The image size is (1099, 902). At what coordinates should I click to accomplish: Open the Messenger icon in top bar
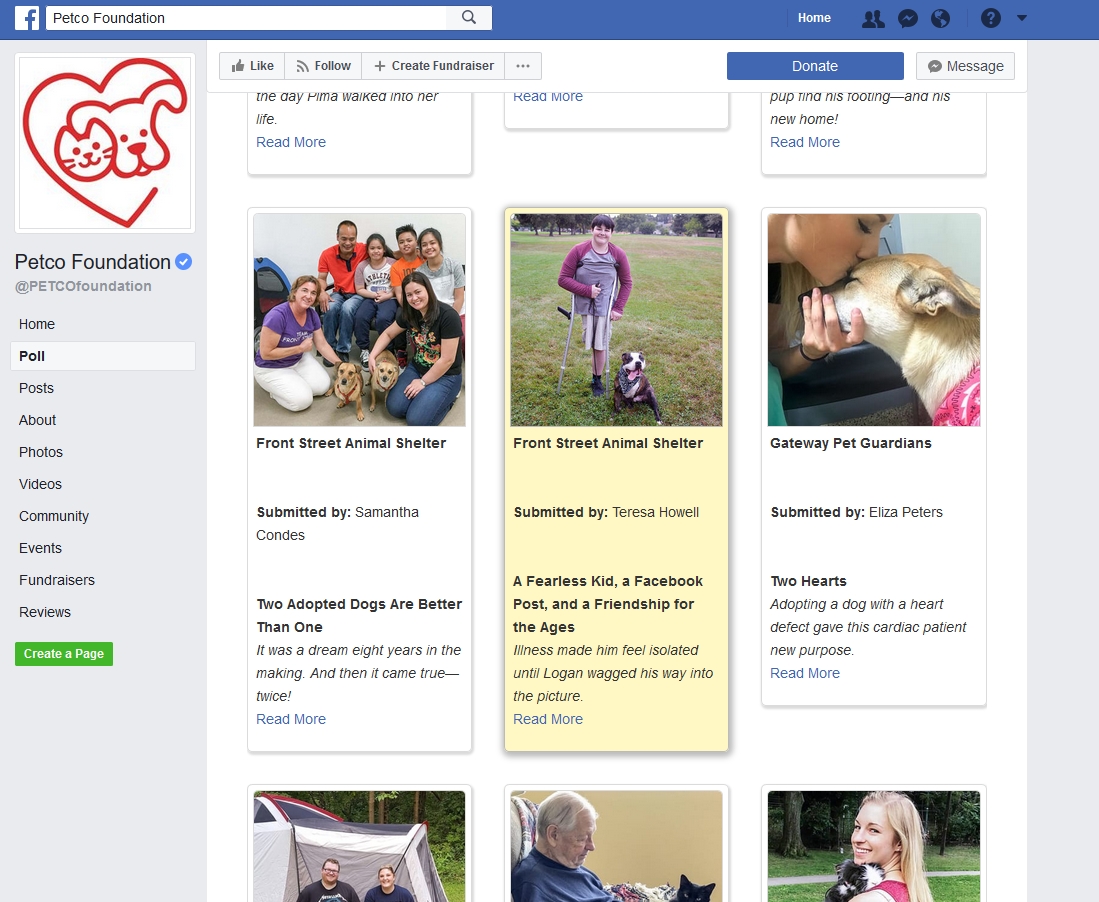(x=907, y=18)
